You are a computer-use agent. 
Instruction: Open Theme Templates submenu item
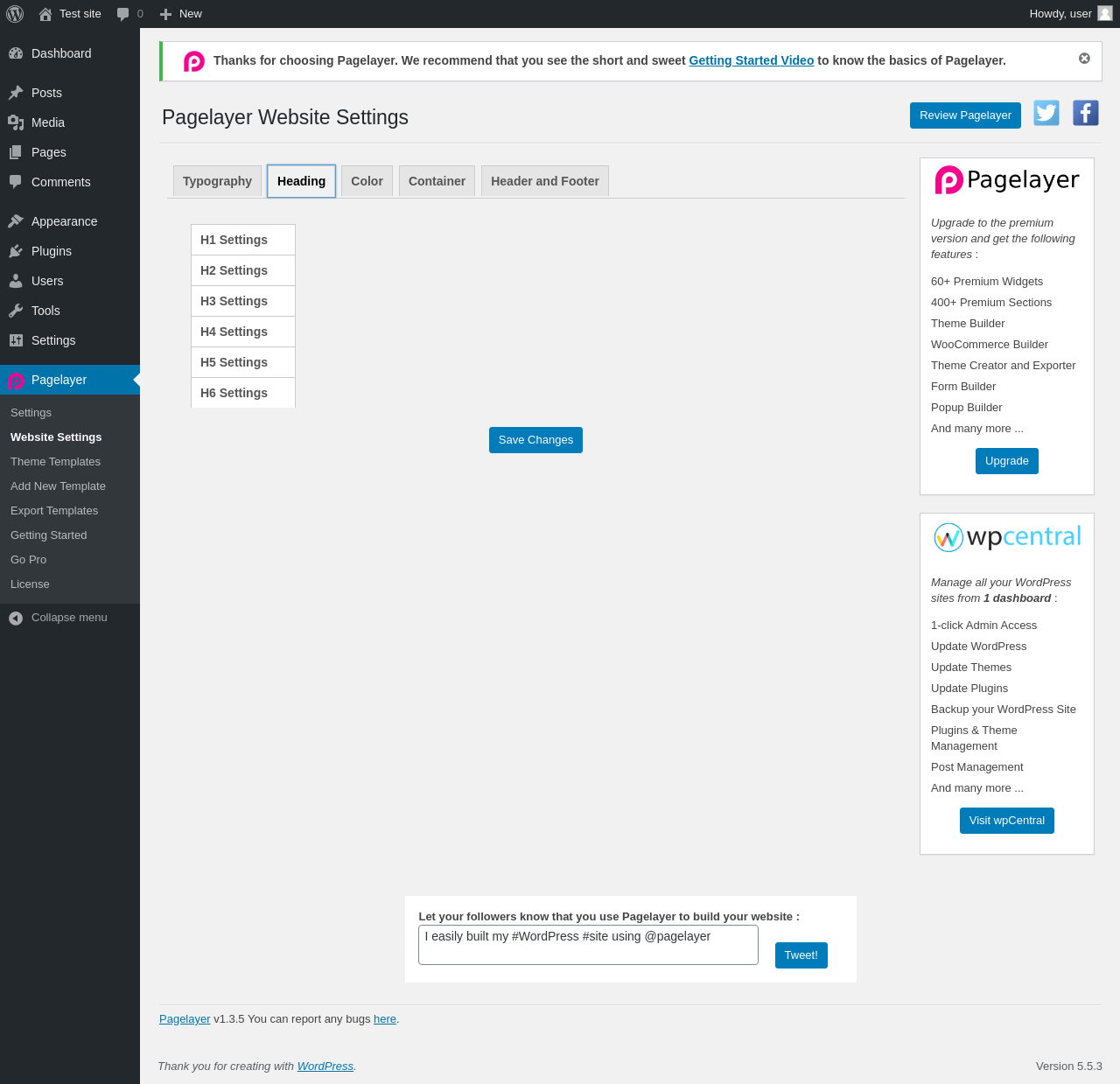click(x=55, y=462)
